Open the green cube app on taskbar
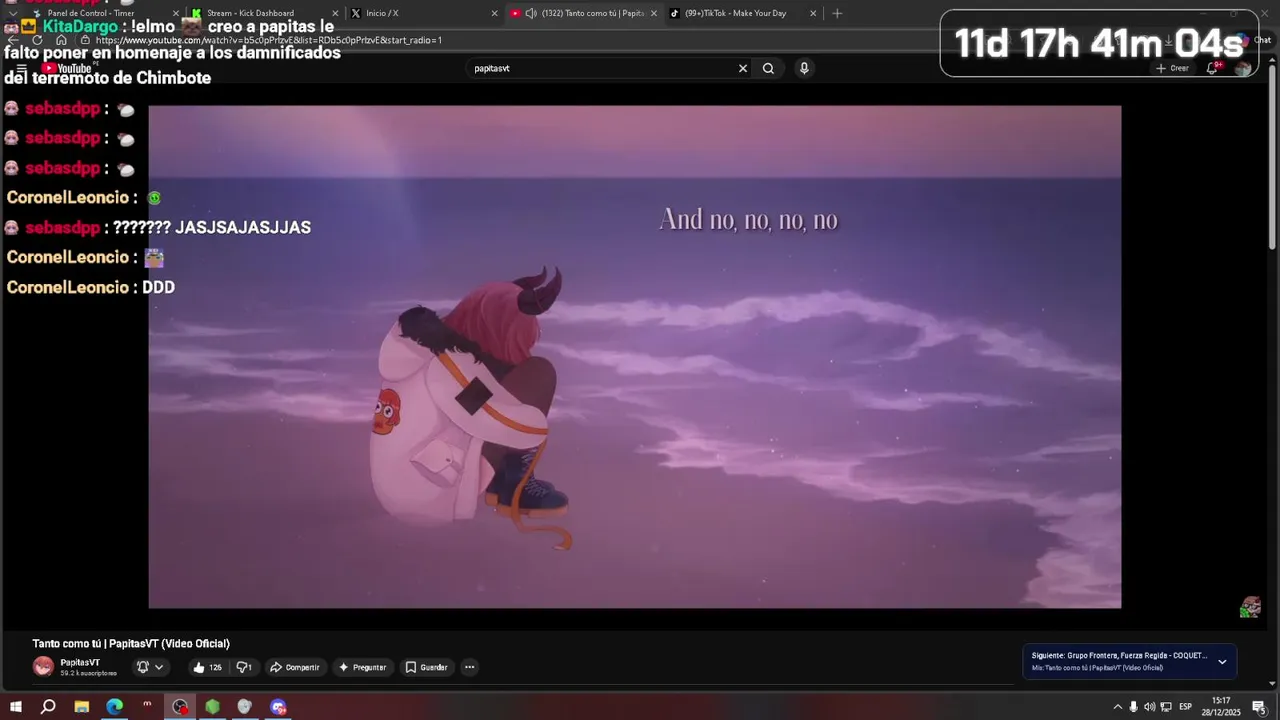The width and height of the screenshot is (1280, 720). [x=213, y=706]
